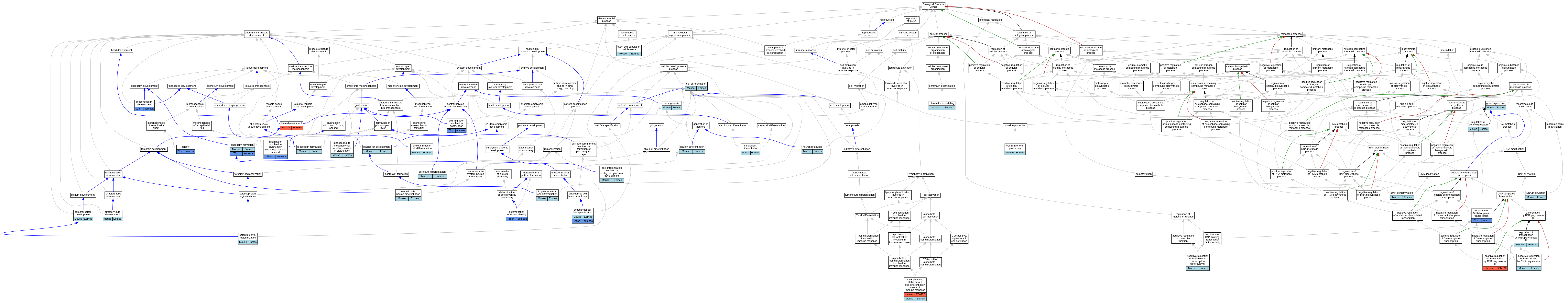
Task: Click the 'endoderm development' node
Action: (144, 86)
